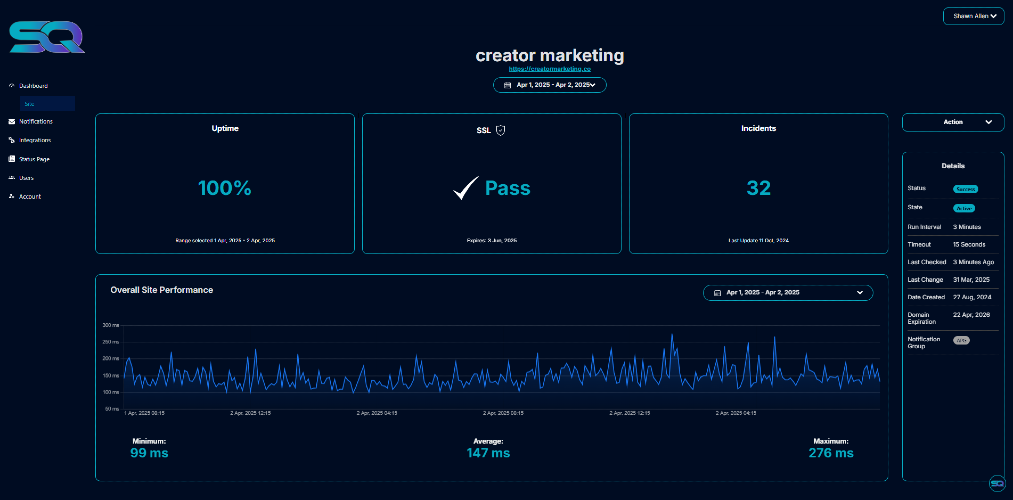This screenshot has height=500, width=1013.
Task: Open the Overall Site Performance date range dropdown
Action: click(x=788, y=293)
